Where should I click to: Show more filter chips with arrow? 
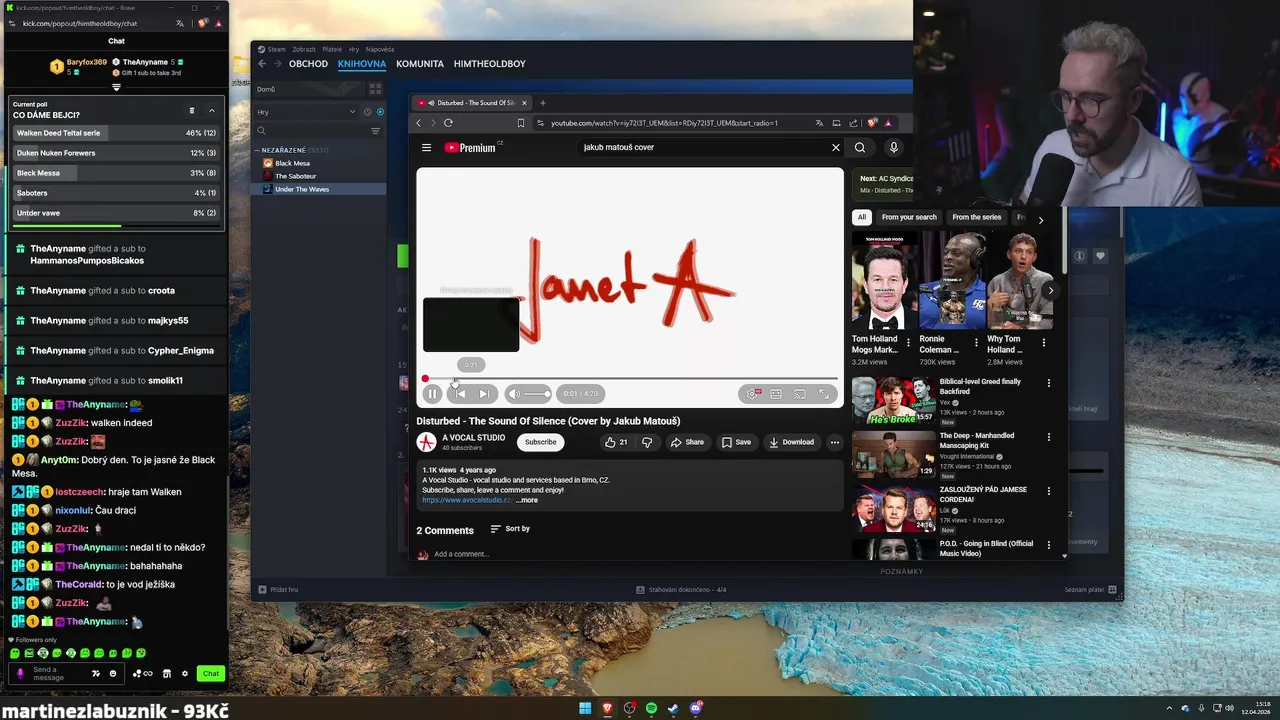point(1040,220)
